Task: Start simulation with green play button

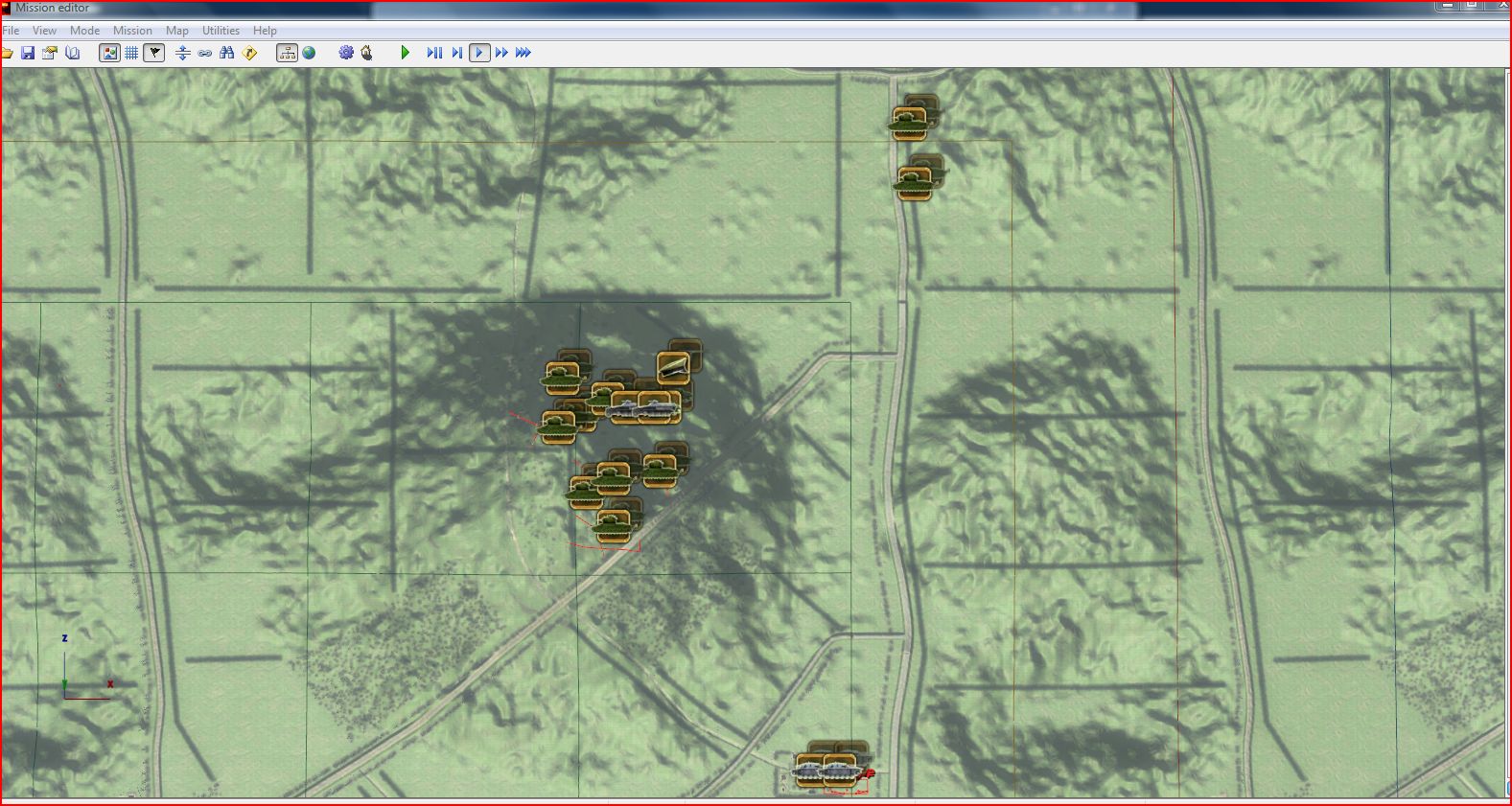Action: [x=406, y=53]
